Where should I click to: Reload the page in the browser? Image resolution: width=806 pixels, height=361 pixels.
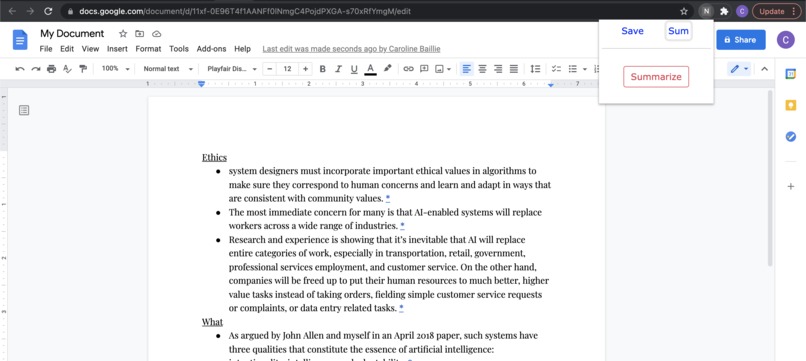[x=48, y=11]
